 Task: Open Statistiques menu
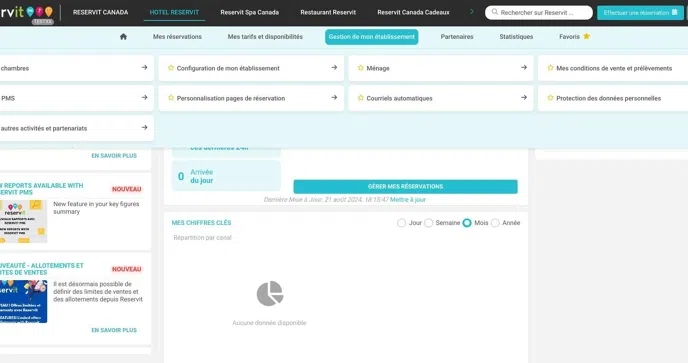click(516, 37)
